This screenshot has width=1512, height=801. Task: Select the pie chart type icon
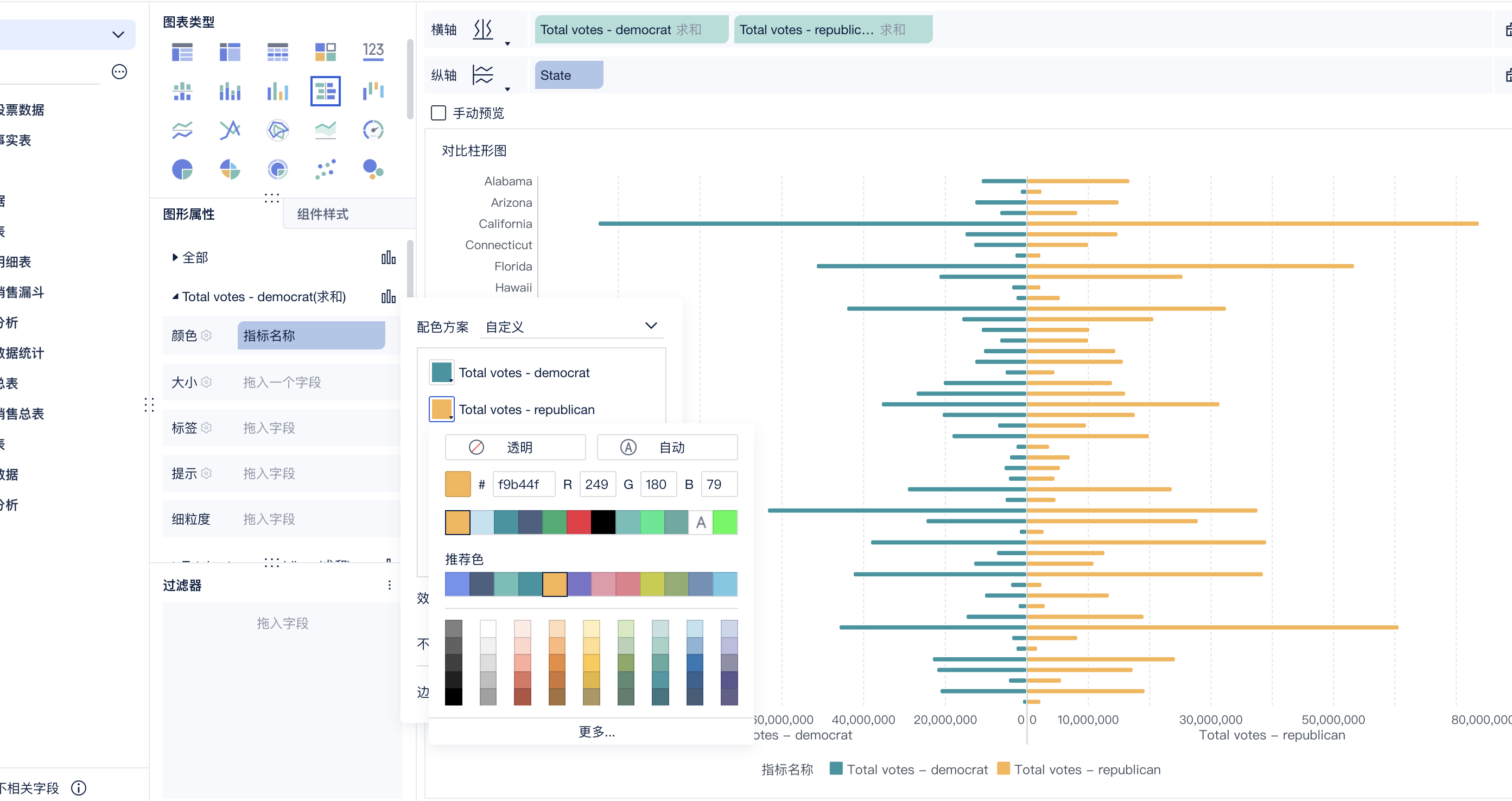coord(182,170)
